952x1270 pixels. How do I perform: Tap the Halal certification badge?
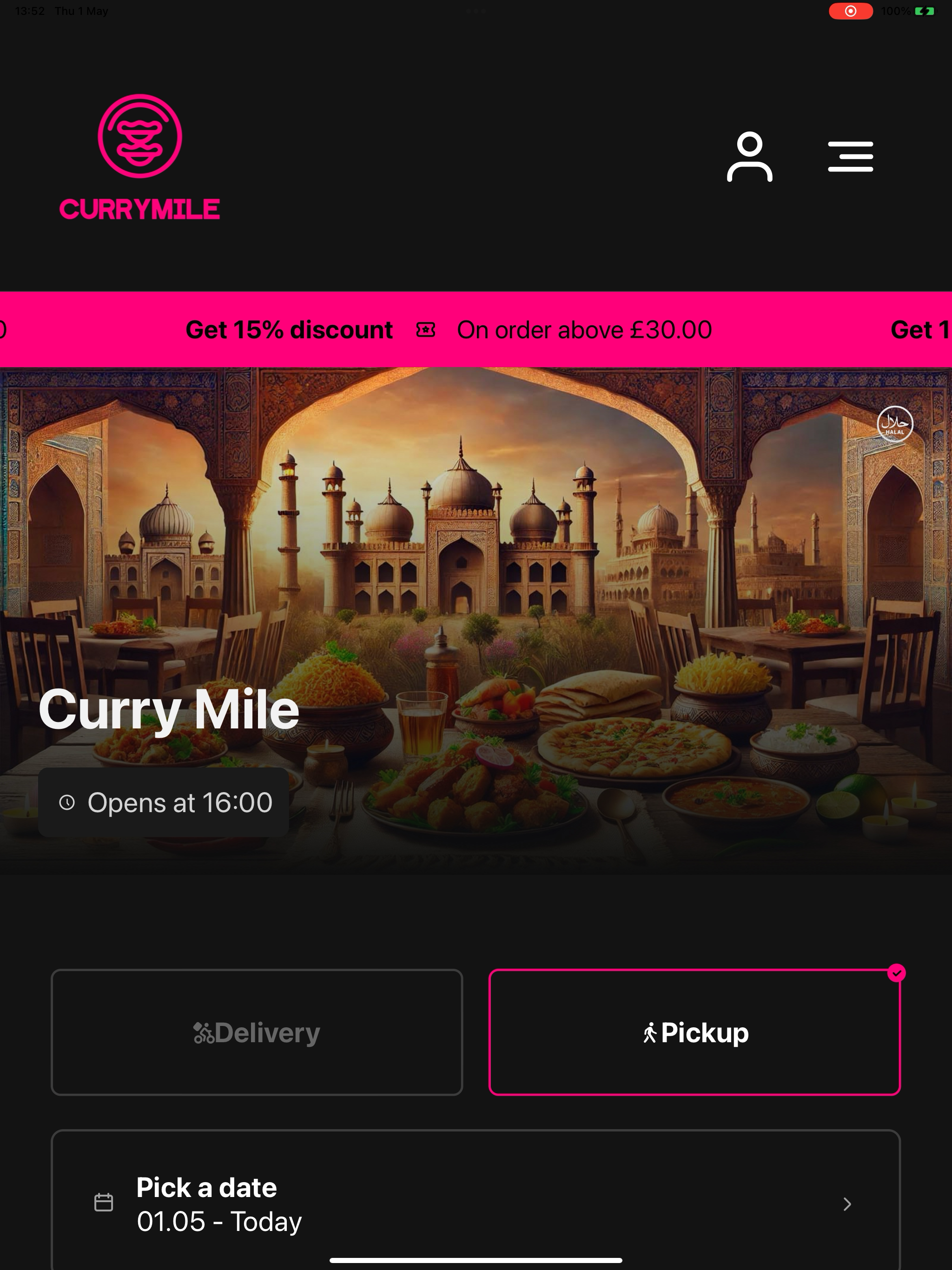pyautogui.click(x=894, y=424)
